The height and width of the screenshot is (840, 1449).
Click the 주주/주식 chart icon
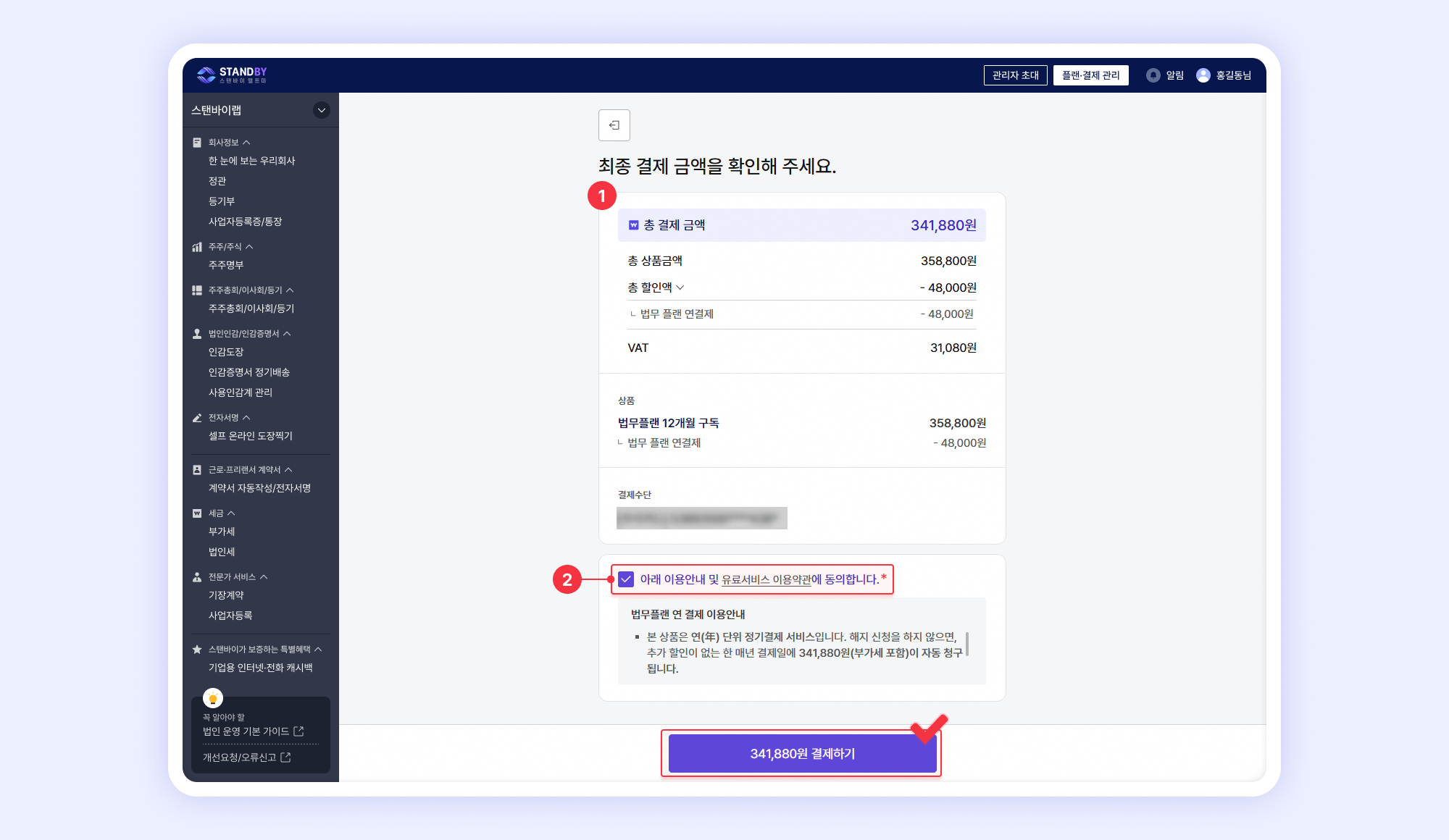[197, 247]
